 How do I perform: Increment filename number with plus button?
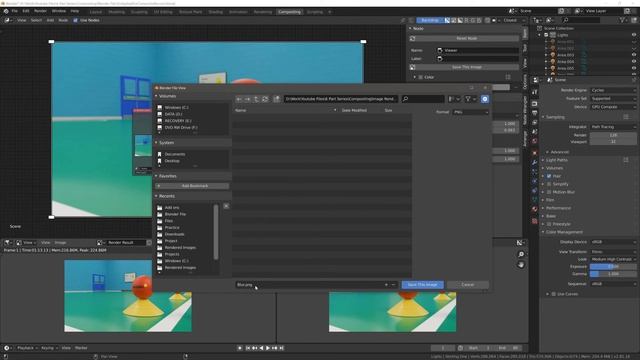click(386, 284)
